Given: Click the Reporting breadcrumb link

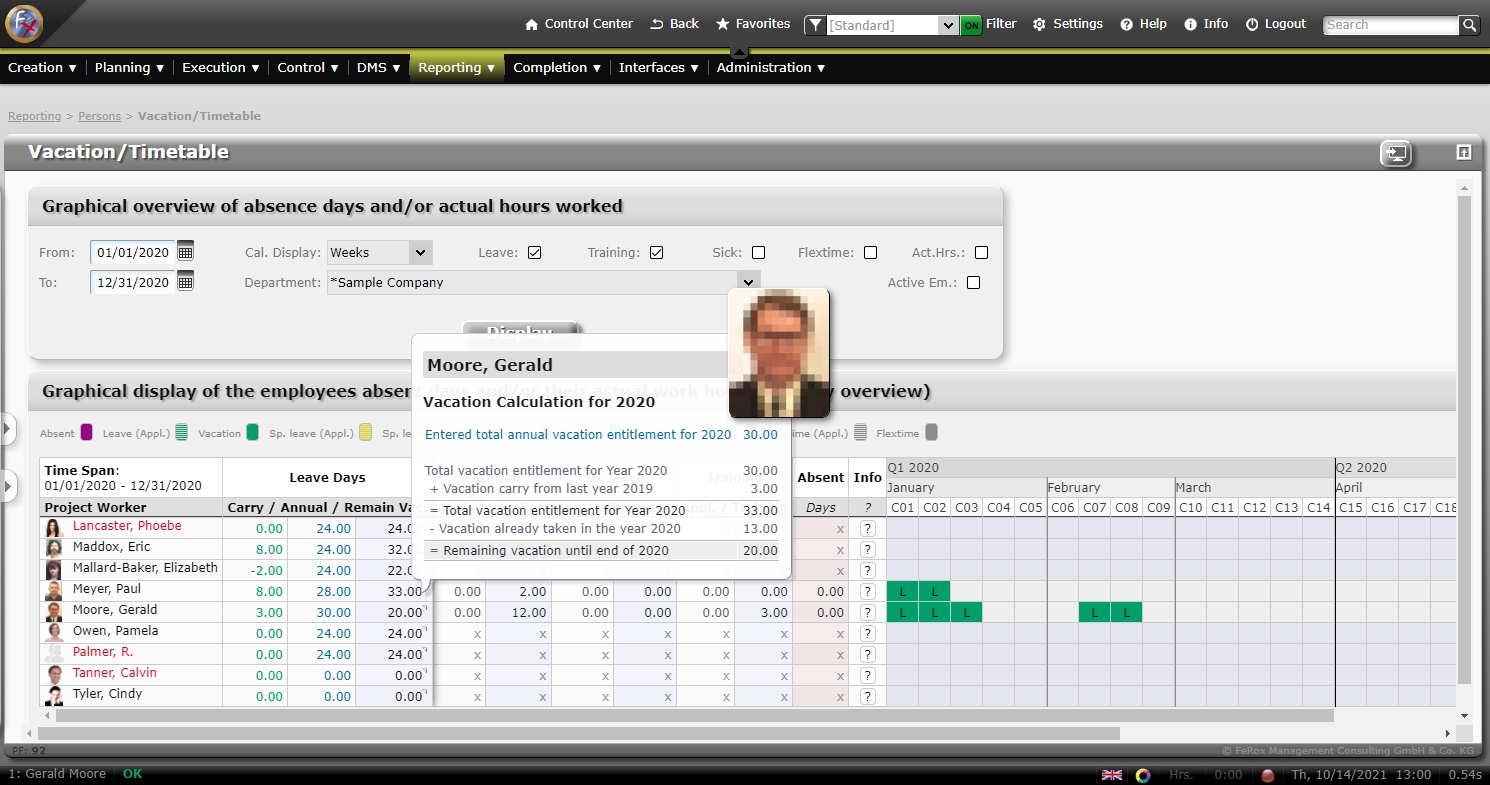Looking at the screenshot, I should [x=35, y=116].
